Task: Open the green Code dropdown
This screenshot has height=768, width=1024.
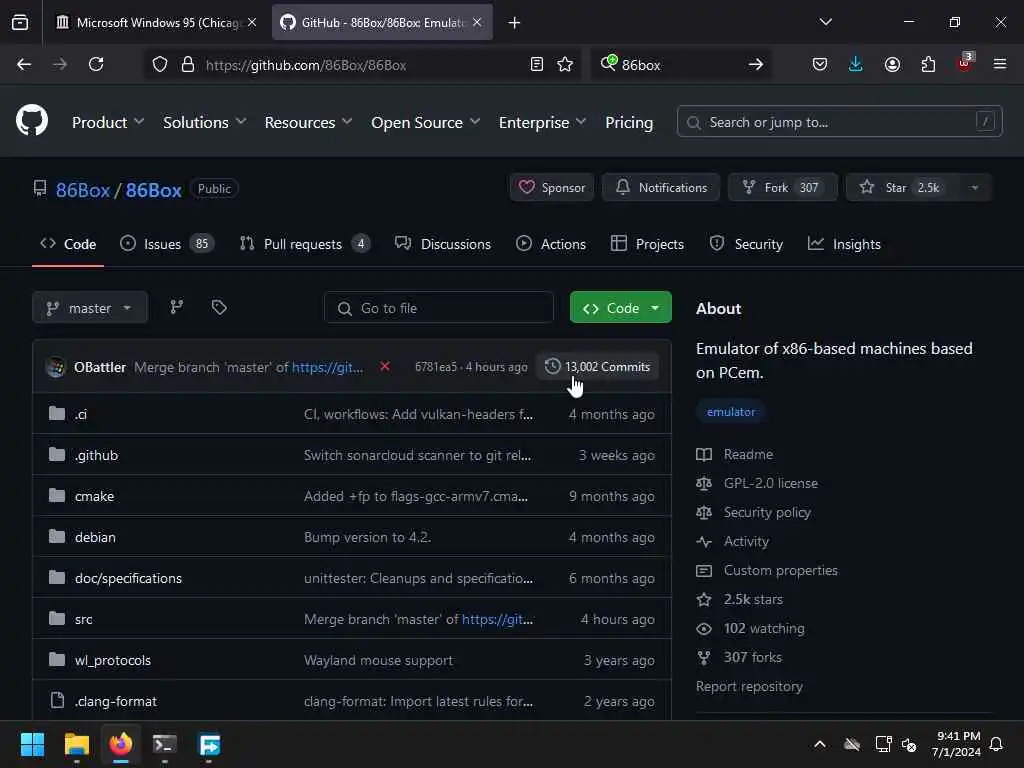Action: [620, 308]
